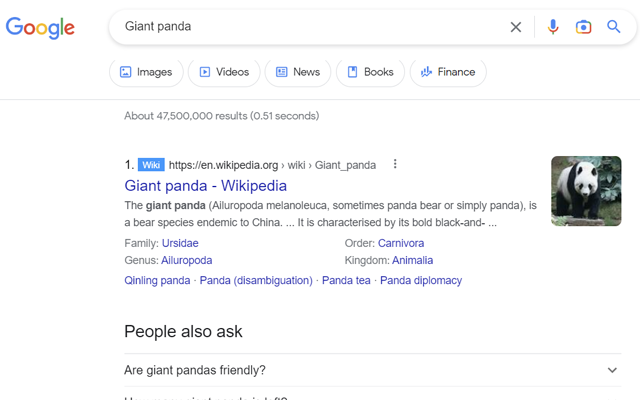The width and height of the screenshot is (640, 400).
Task: Open the three-dot result options menu
Action: 395,164
